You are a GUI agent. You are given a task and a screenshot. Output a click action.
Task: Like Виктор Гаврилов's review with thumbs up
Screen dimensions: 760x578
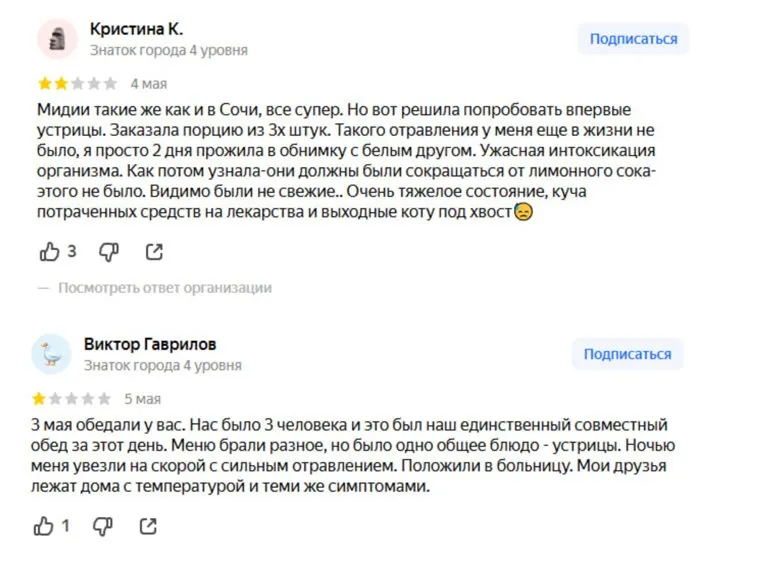click(x=43, y=525)
